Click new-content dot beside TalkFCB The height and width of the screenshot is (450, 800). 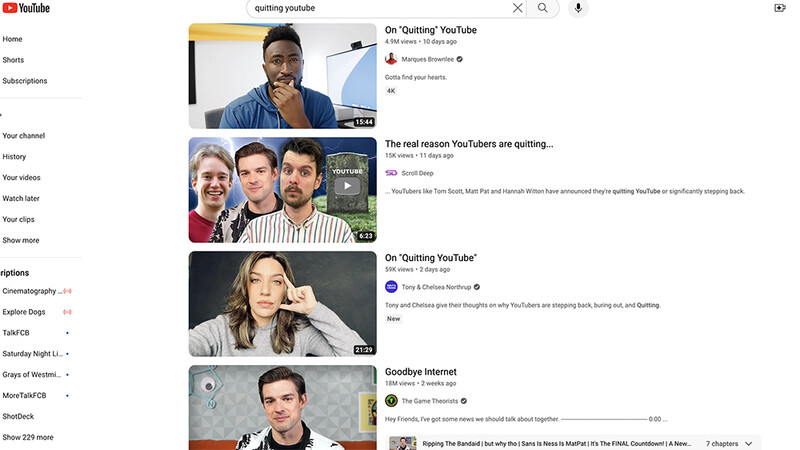67,333
